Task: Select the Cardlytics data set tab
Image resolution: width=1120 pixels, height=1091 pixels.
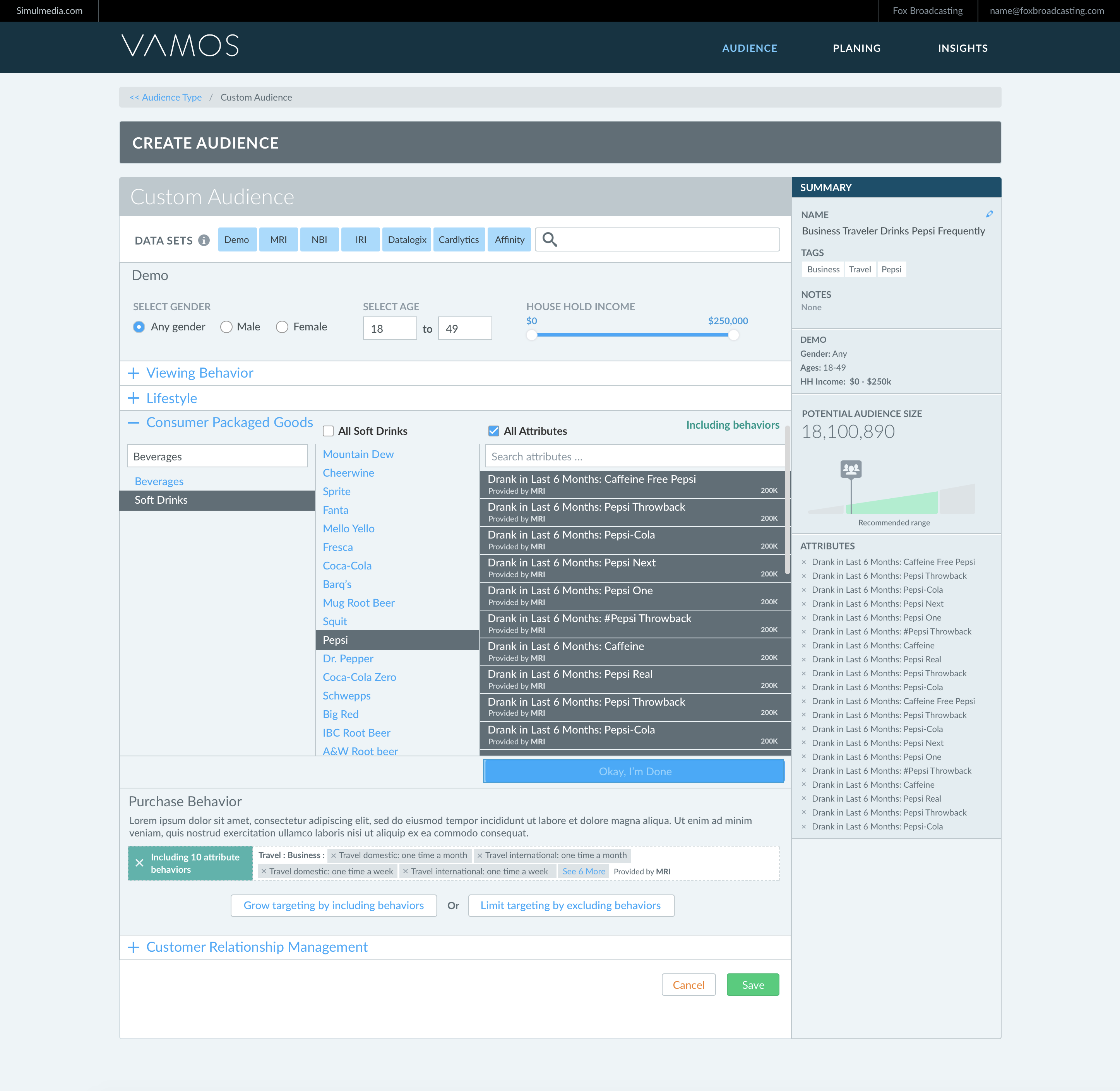Action: pyautogui.click(x=459, y=239)
